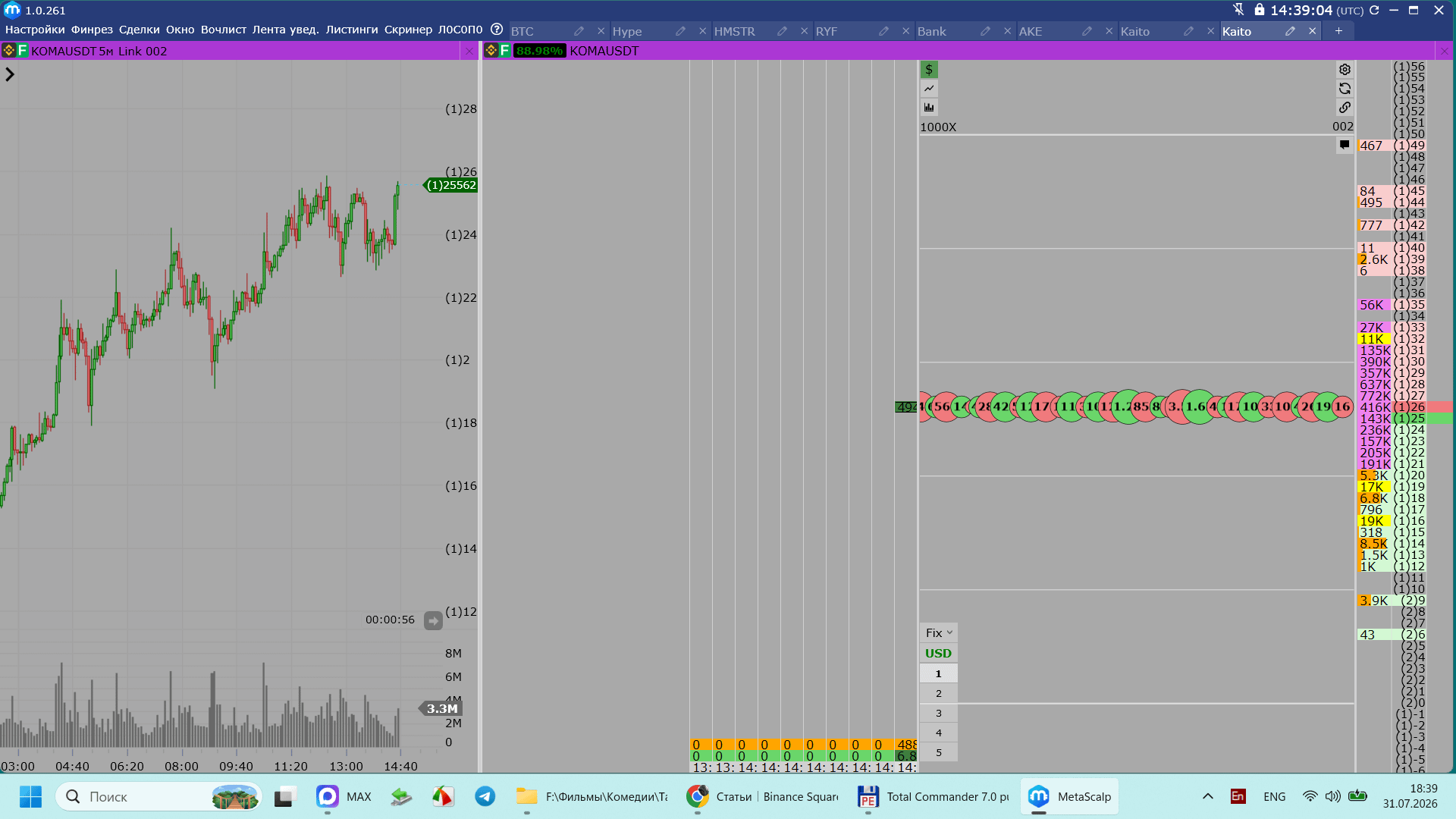
Task: Click the 467 order book level at (1)49
Action: click(1392, 146)
